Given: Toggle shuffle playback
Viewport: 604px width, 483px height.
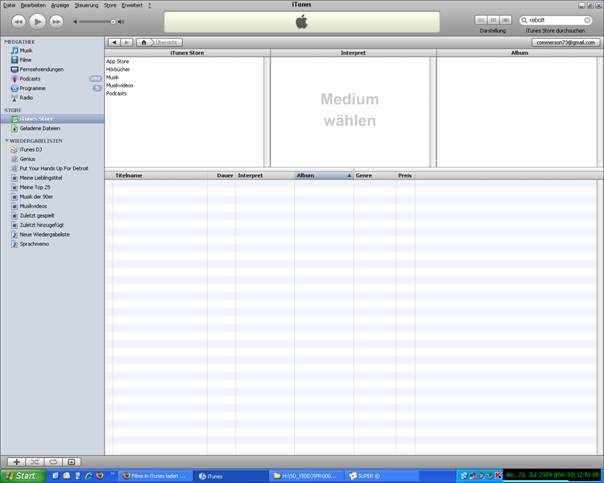Looking at the screenshot, I should coord(35,462).
